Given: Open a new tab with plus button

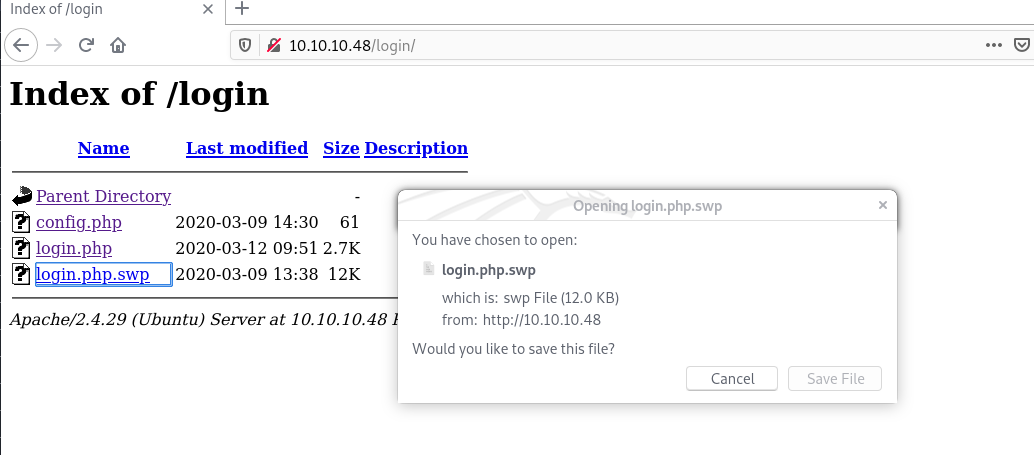Looking at the screenshot, I should [x=241, y=10].
